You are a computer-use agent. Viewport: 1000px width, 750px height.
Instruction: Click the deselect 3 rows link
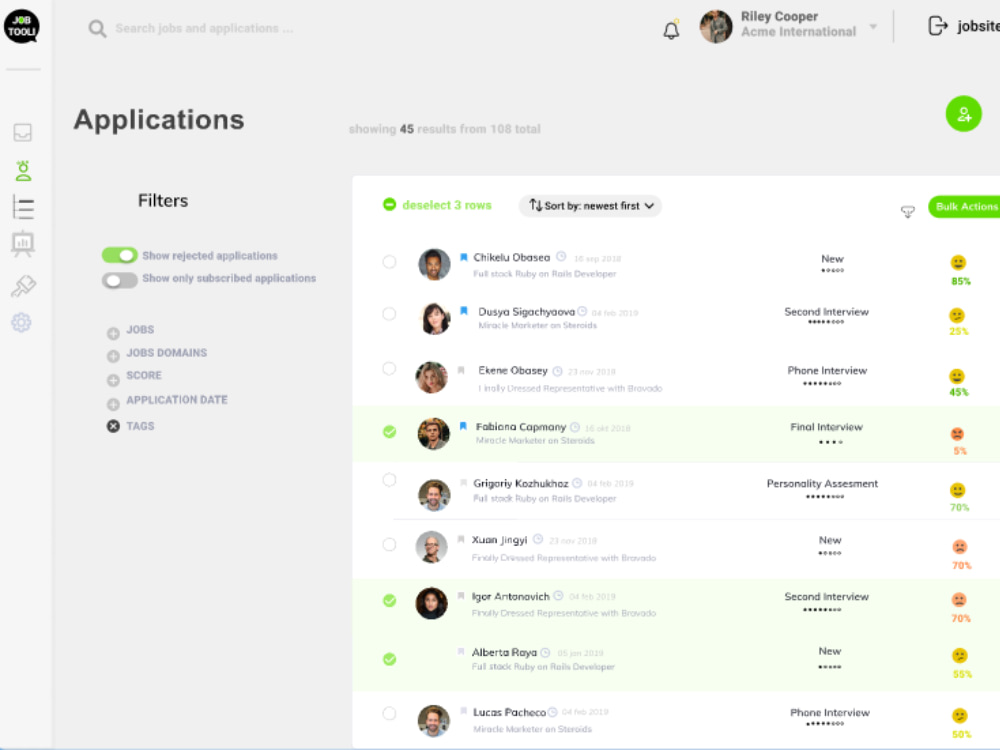[x=446, y=205]
